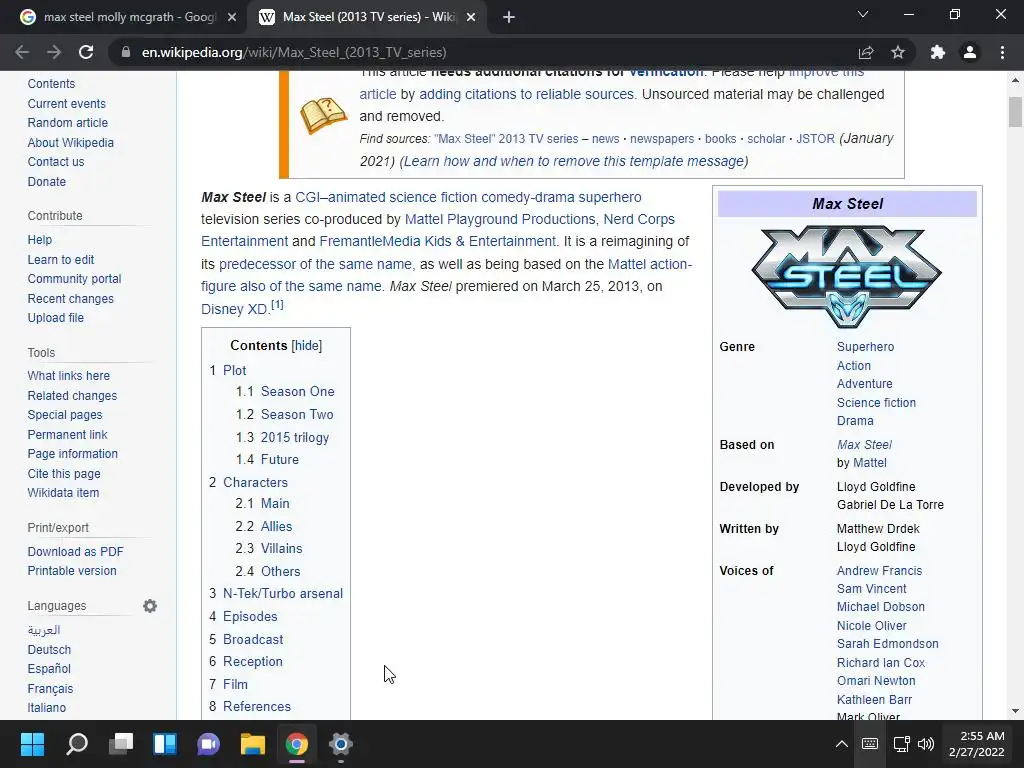Click the scrollbar down arrow

click(x=1015, y=711)
